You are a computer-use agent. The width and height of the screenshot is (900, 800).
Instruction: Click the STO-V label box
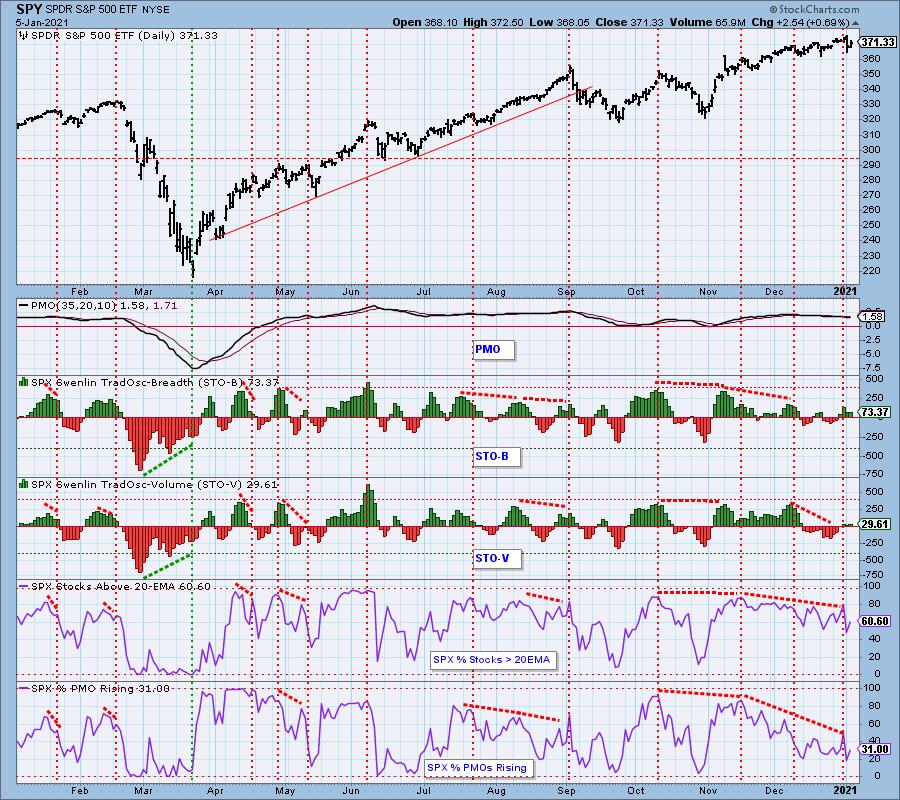coord(497,558)
